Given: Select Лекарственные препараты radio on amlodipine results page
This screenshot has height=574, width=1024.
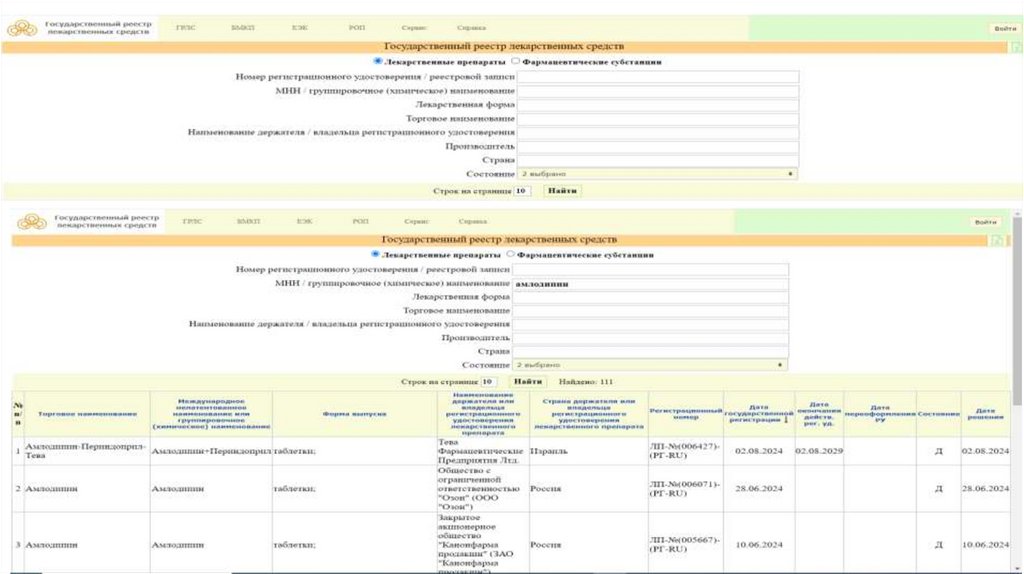Looking at the screenshot, I should click(x=375, y=254).
